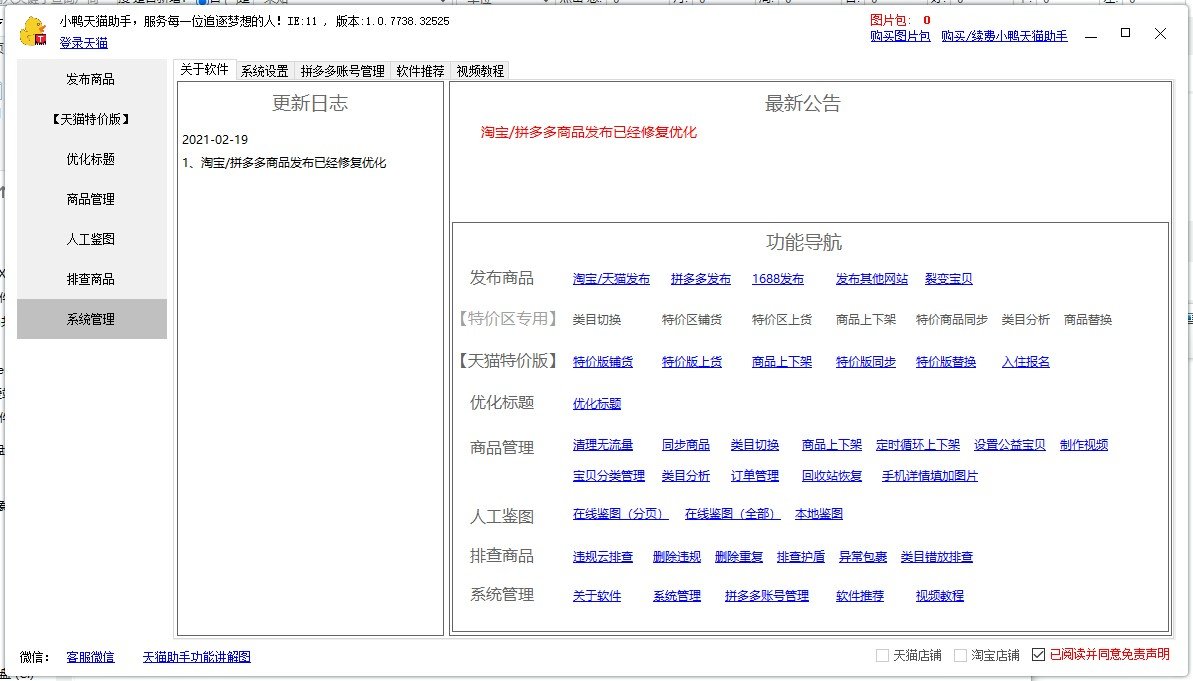Viewport: 1193px width, 681px height.
Task: Click the 在线鉴图（分页） link
Action: [620, 514]
